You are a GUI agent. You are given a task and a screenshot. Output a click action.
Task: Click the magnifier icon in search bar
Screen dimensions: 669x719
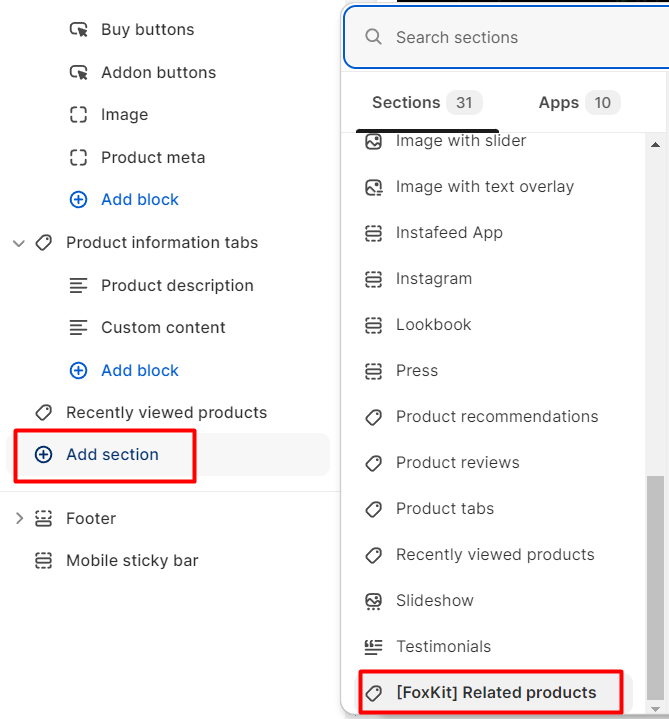pos(373,37)
